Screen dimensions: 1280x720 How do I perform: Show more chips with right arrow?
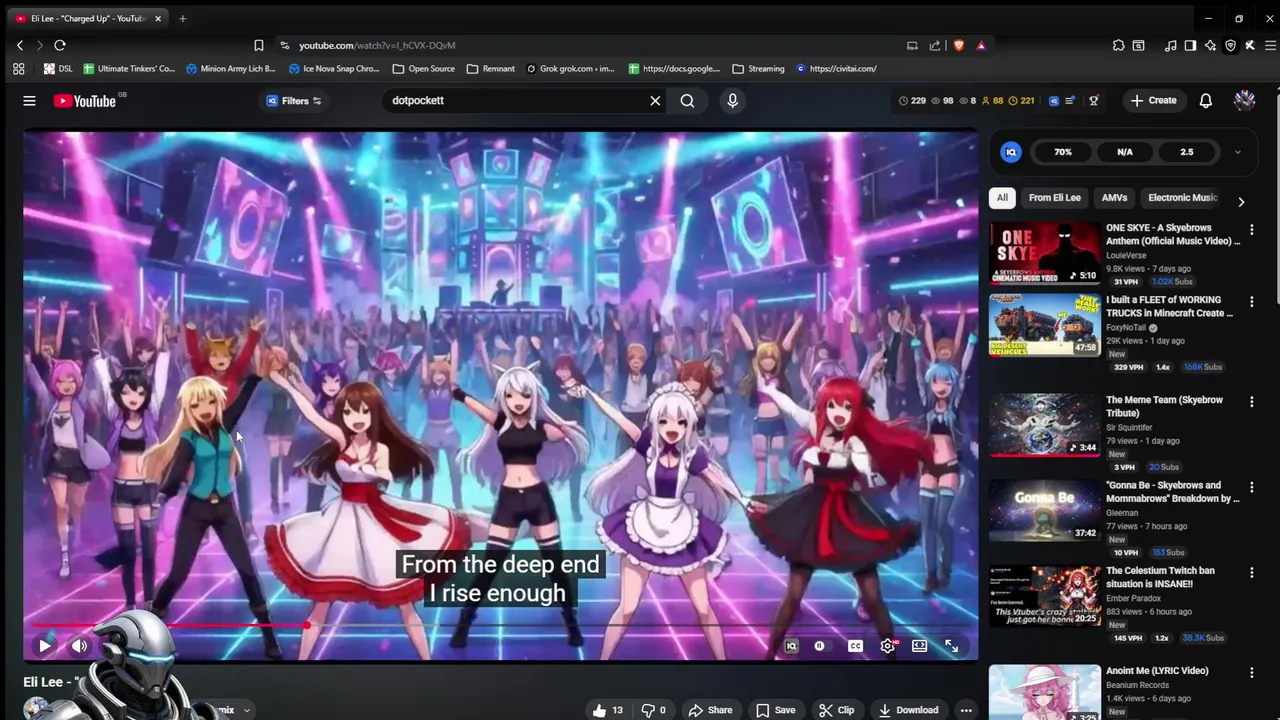point(1241,202)
